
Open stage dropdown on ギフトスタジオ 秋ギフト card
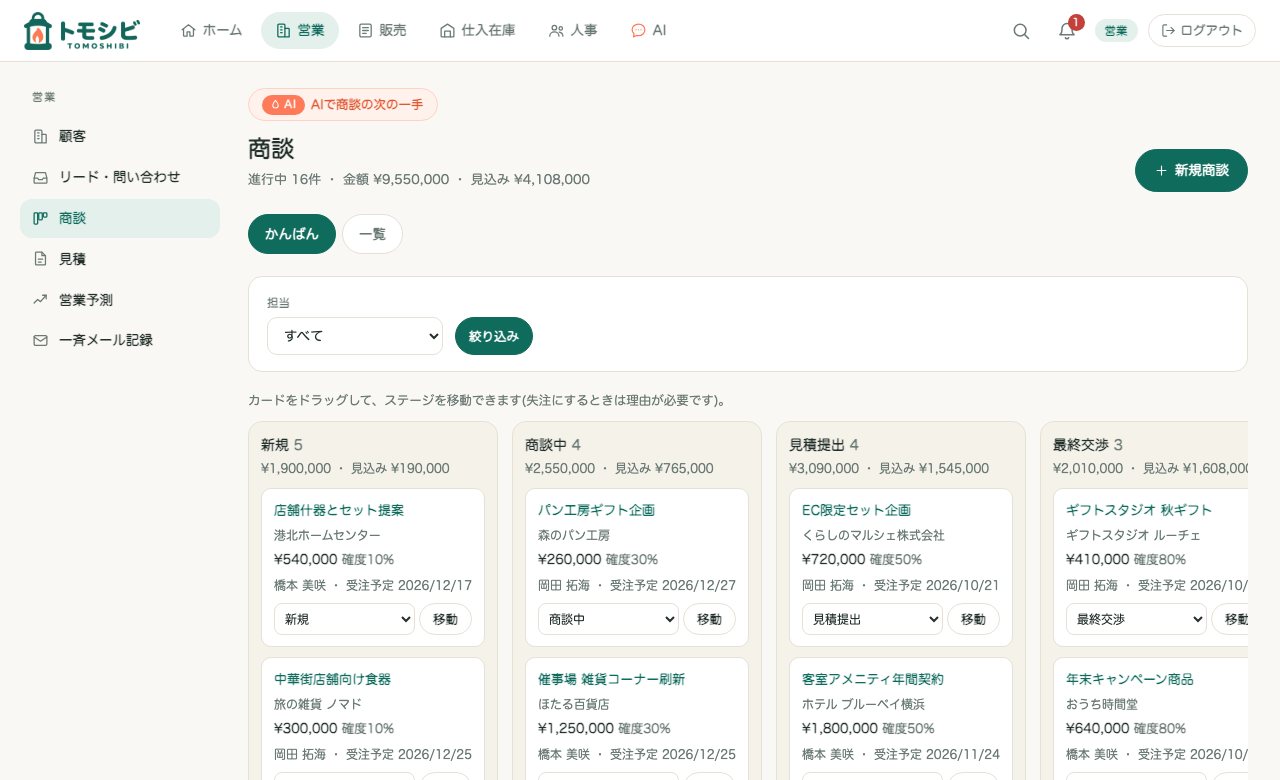pyautogui.click(x=1136, y=620)
